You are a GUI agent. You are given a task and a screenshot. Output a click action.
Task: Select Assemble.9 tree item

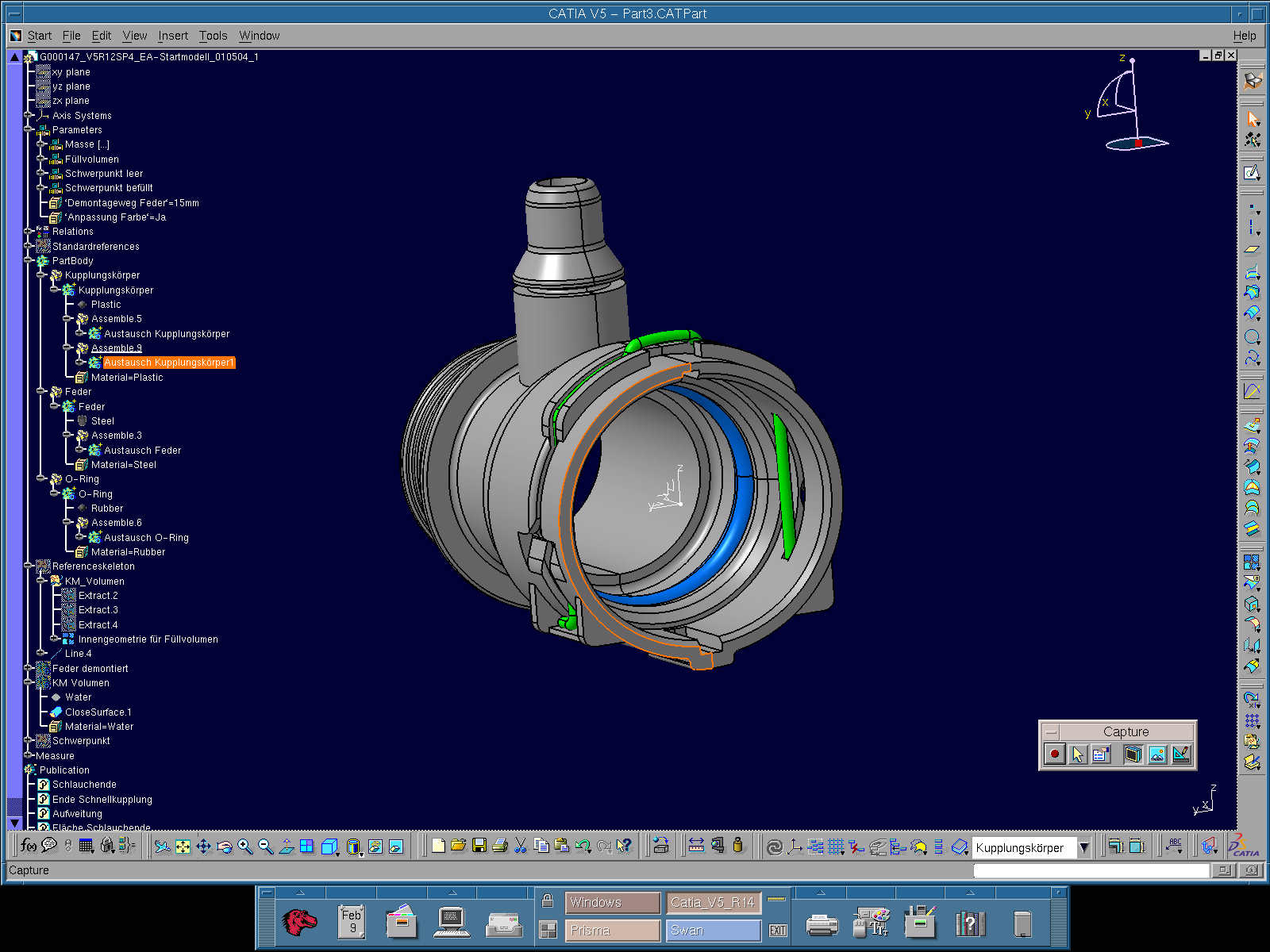pyautogui.click(x=117, y=347)
